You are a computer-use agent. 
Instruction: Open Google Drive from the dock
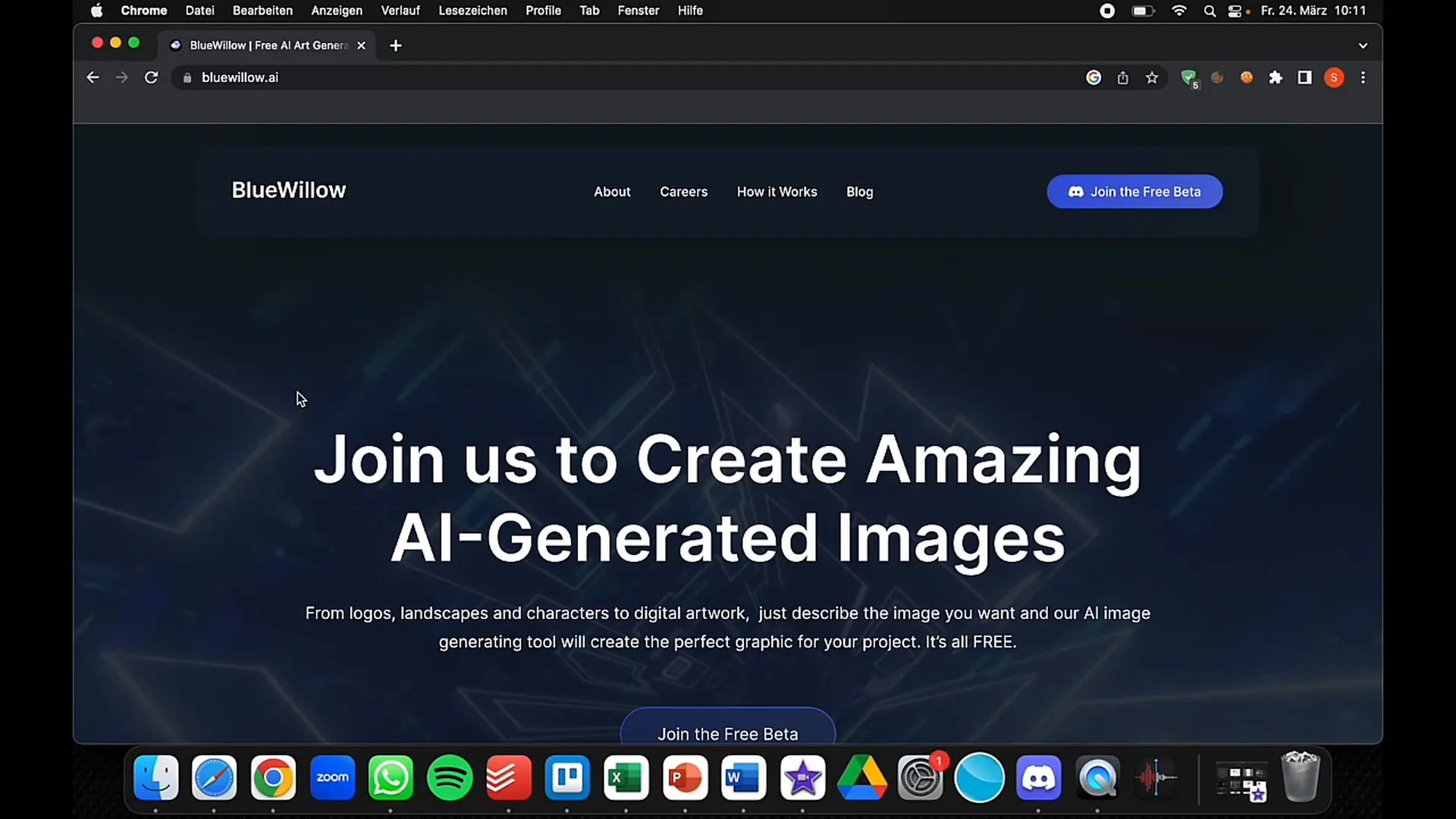pos(864,778)
